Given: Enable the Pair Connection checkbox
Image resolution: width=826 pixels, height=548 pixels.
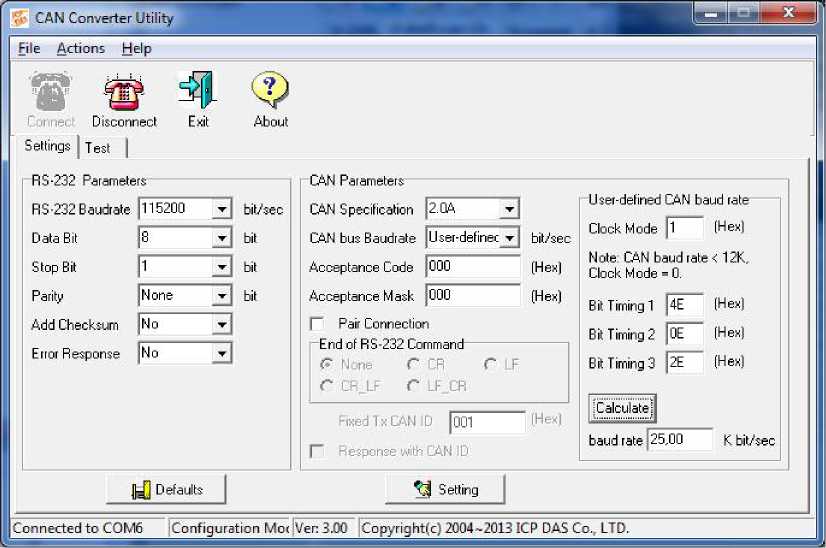Looking at the screenshot, I should (317, 325).
